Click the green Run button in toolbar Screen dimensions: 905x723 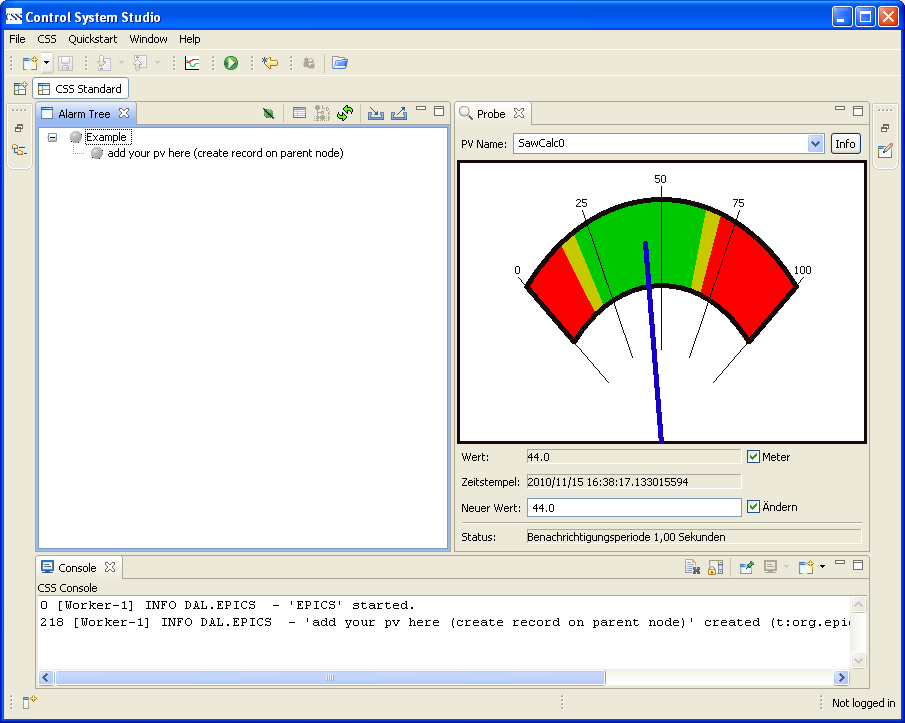tap(231, 63)
